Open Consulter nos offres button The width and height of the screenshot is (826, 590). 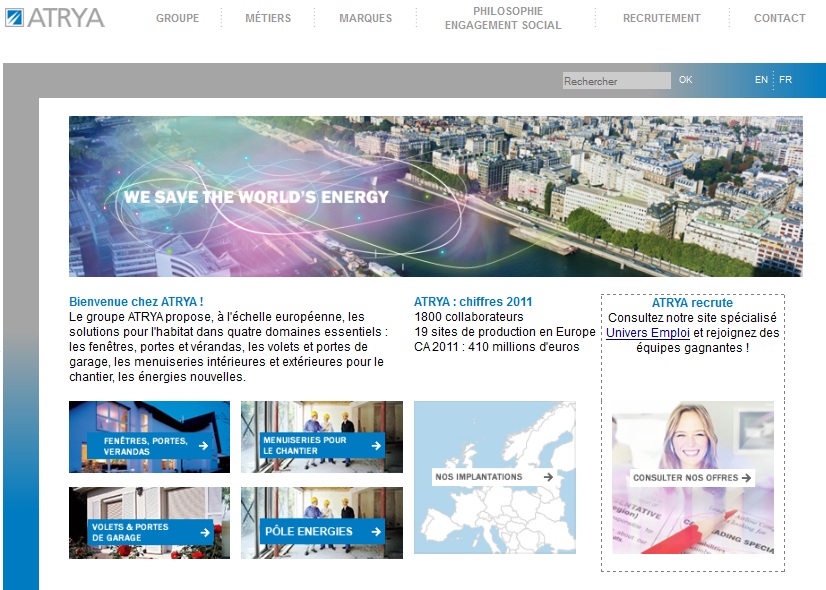692,478
